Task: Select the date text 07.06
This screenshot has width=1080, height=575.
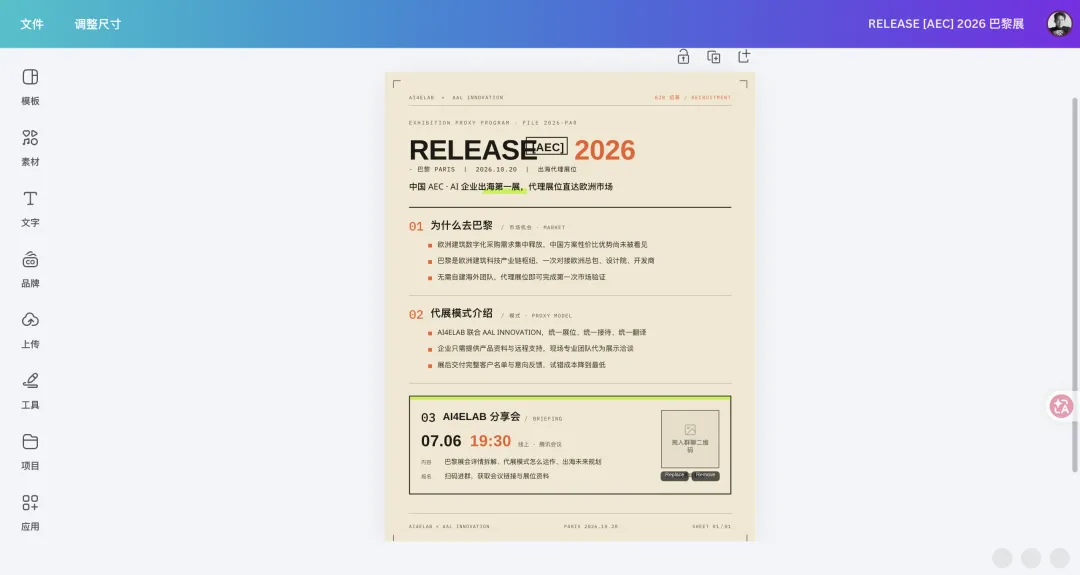Action: click(441, 441)
